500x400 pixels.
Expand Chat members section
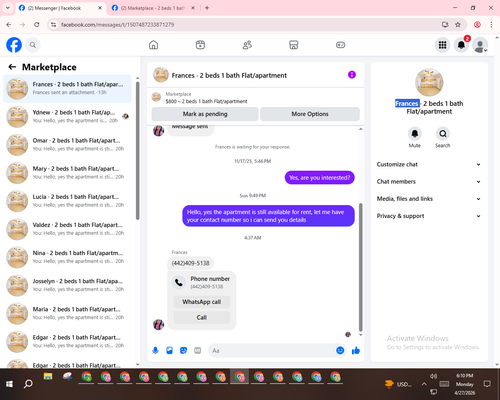(429, 182)
